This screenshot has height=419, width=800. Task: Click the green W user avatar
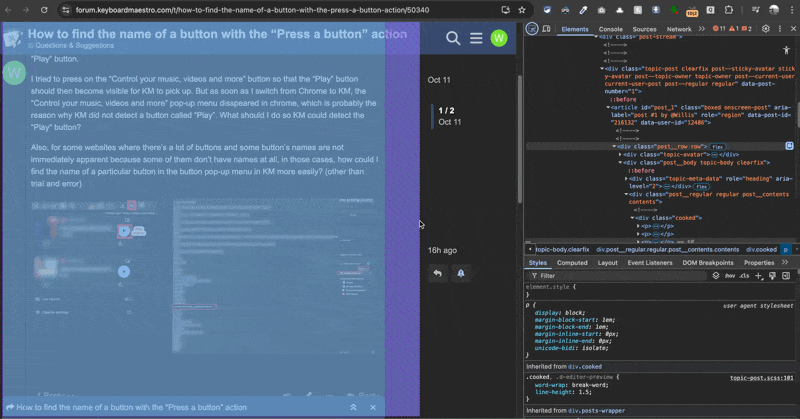[x=499, y=38]
